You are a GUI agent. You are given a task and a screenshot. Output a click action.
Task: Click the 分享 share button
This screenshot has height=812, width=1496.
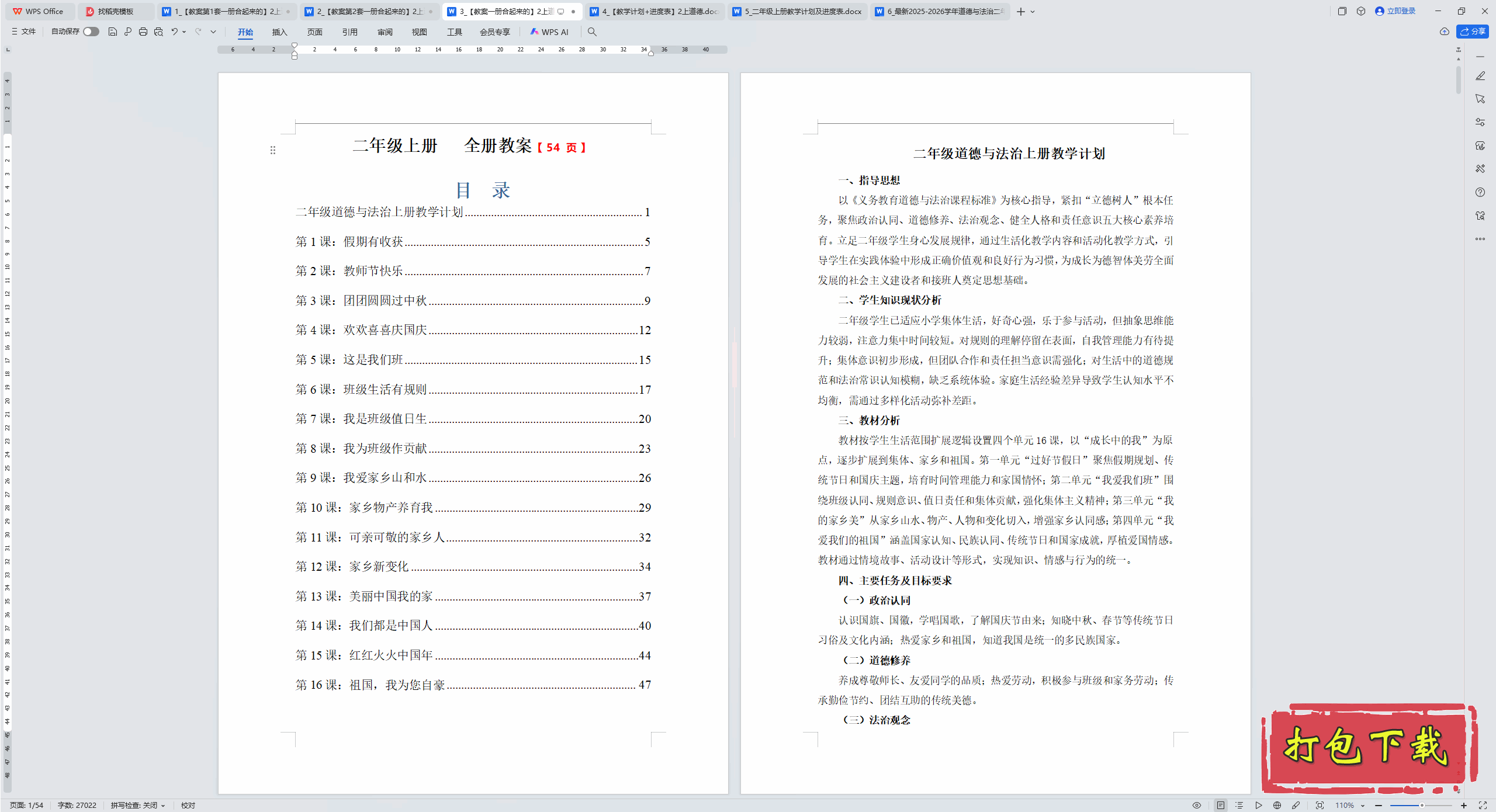click(x=1473, y=32)
